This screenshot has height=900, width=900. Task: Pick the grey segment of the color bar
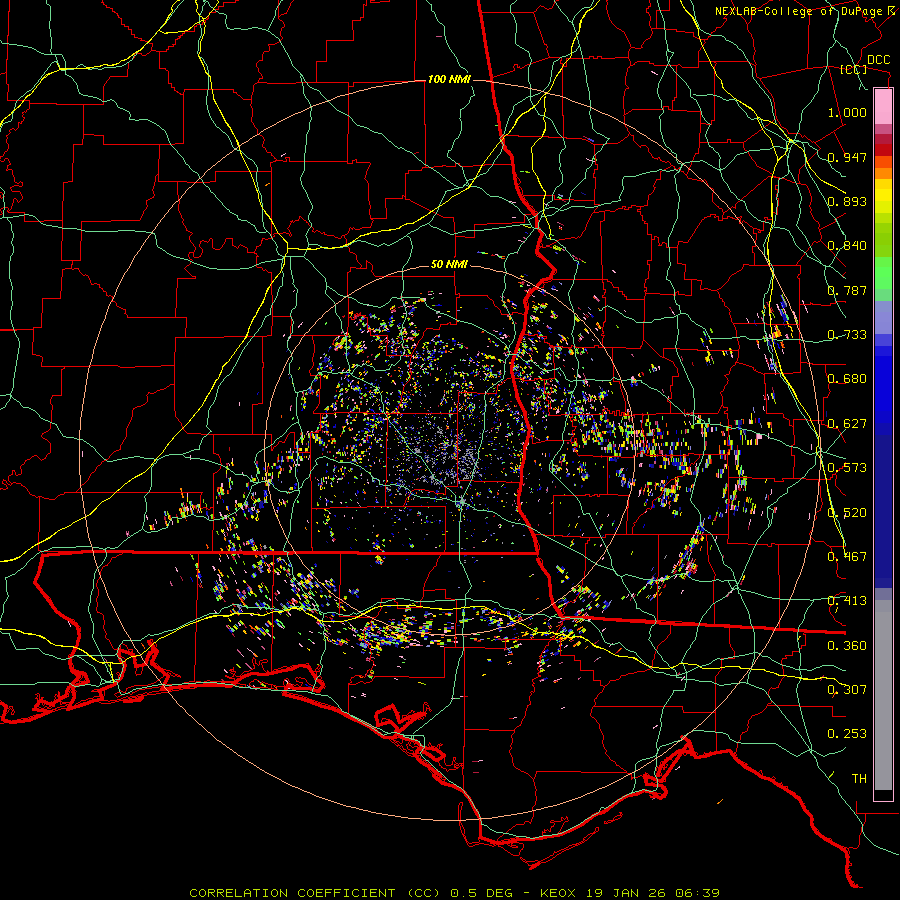point(883,695)
